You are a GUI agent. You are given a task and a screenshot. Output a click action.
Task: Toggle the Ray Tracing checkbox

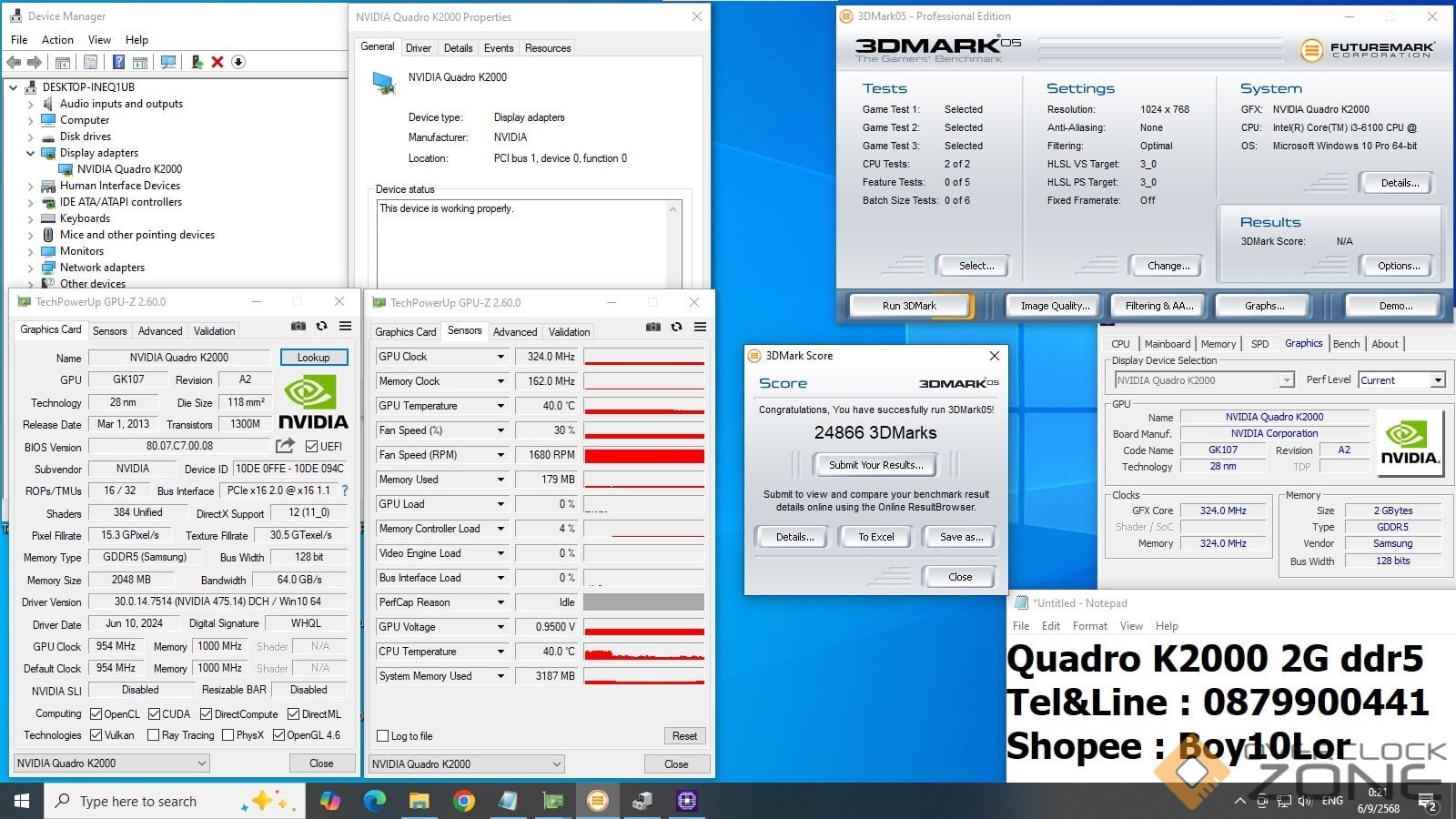tap(153, 735)
